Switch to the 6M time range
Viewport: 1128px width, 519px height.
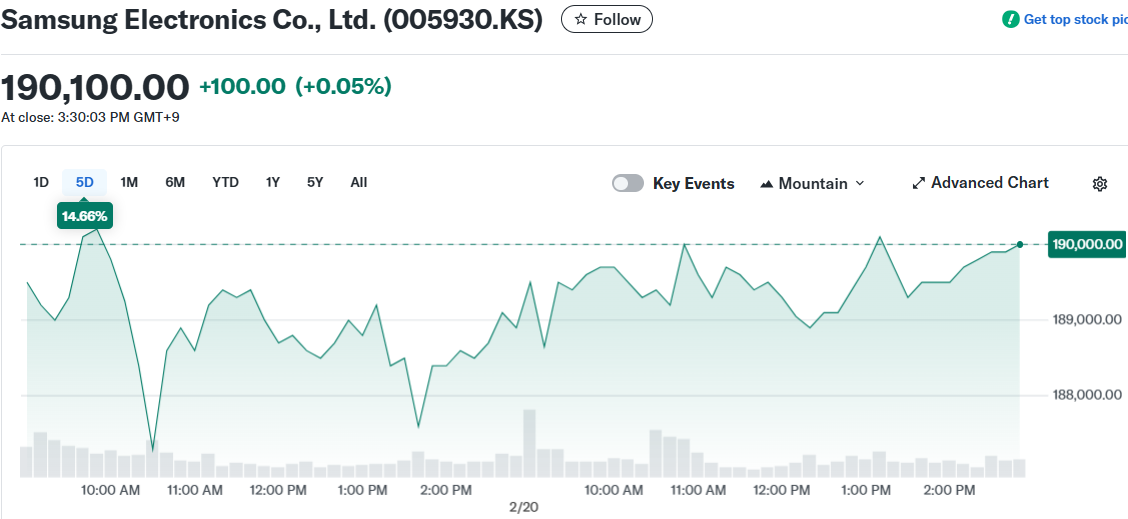pos(175,182)
